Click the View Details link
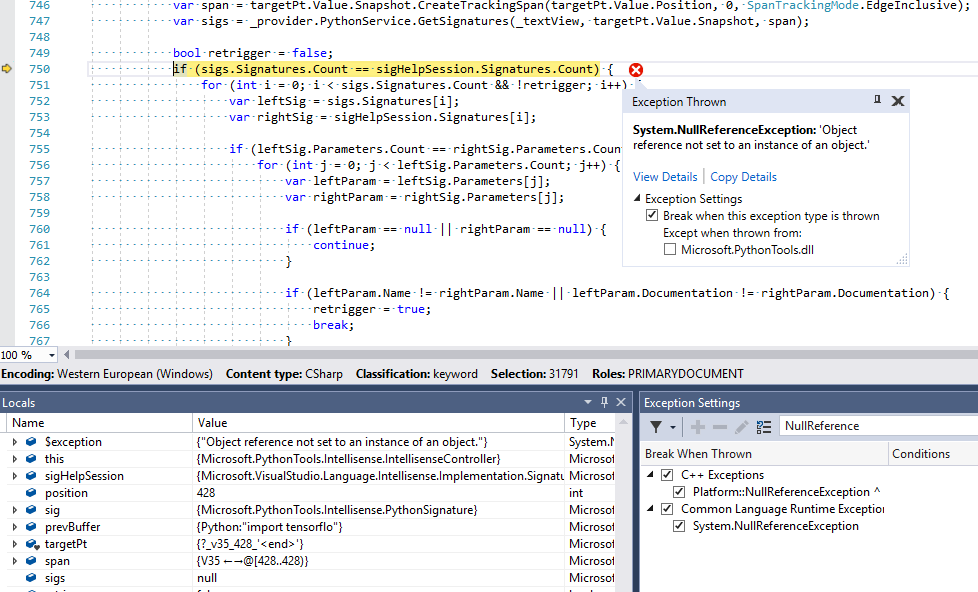Viewport: 978px width, 592px height. tap(664, 176)
